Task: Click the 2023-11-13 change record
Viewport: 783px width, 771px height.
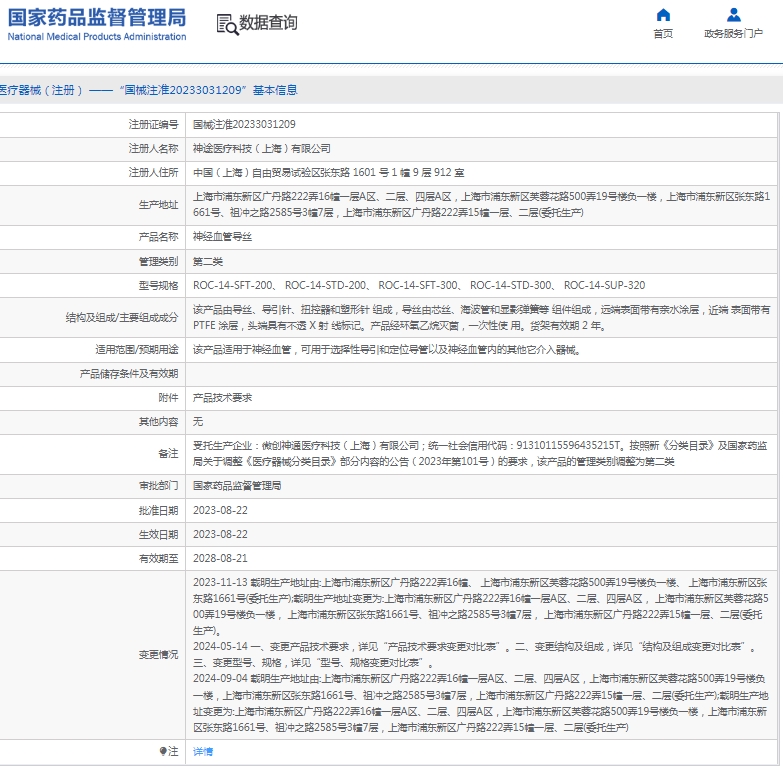Action: (x=480, y=606)
